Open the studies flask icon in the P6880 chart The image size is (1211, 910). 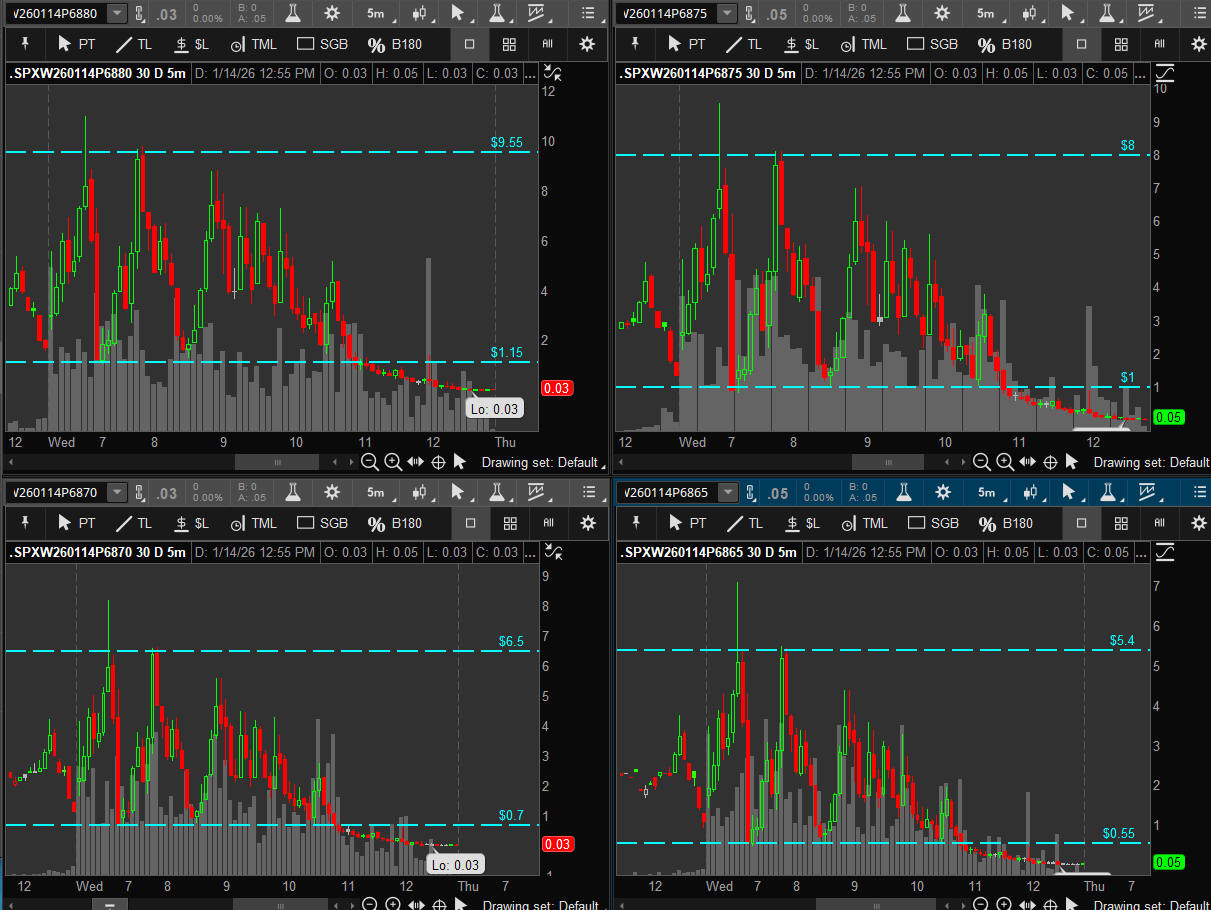click(x=292, y=14)
